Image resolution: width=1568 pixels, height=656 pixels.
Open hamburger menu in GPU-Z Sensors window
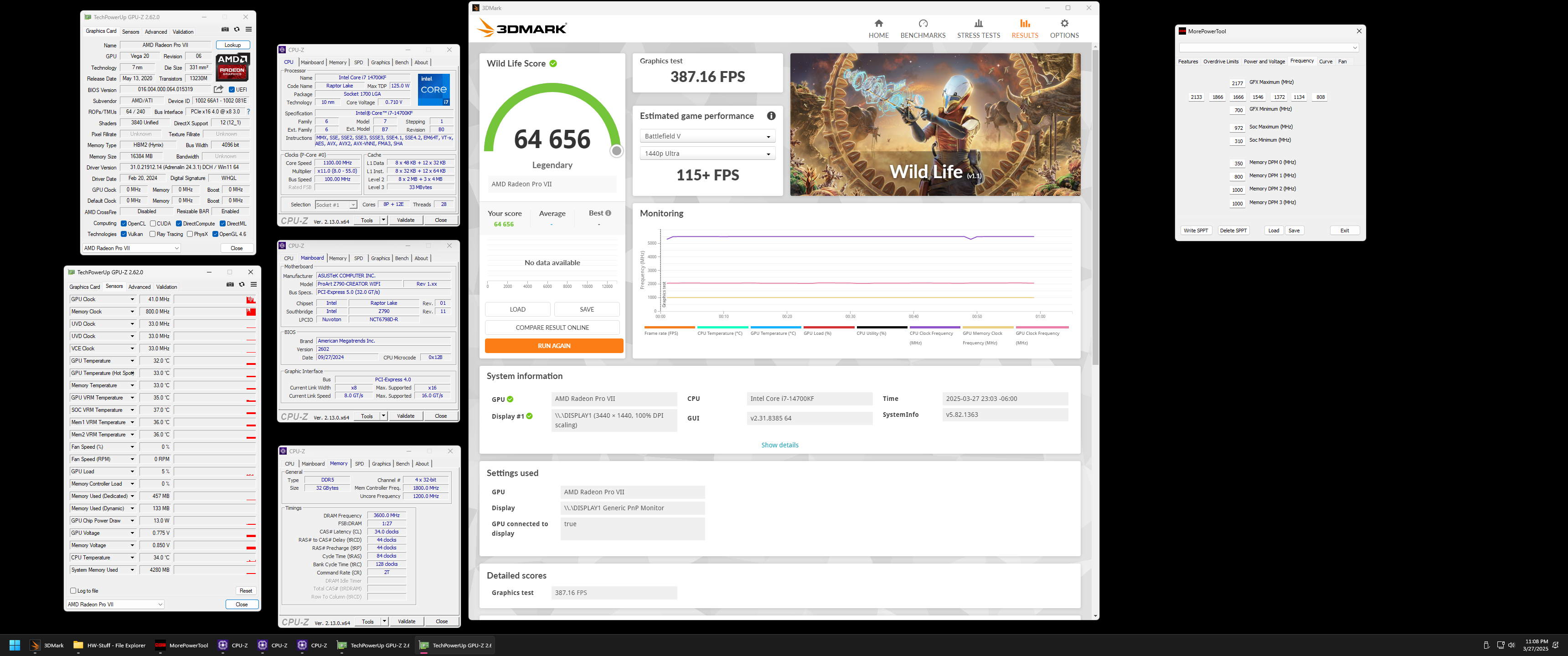[x=253, y=284]
